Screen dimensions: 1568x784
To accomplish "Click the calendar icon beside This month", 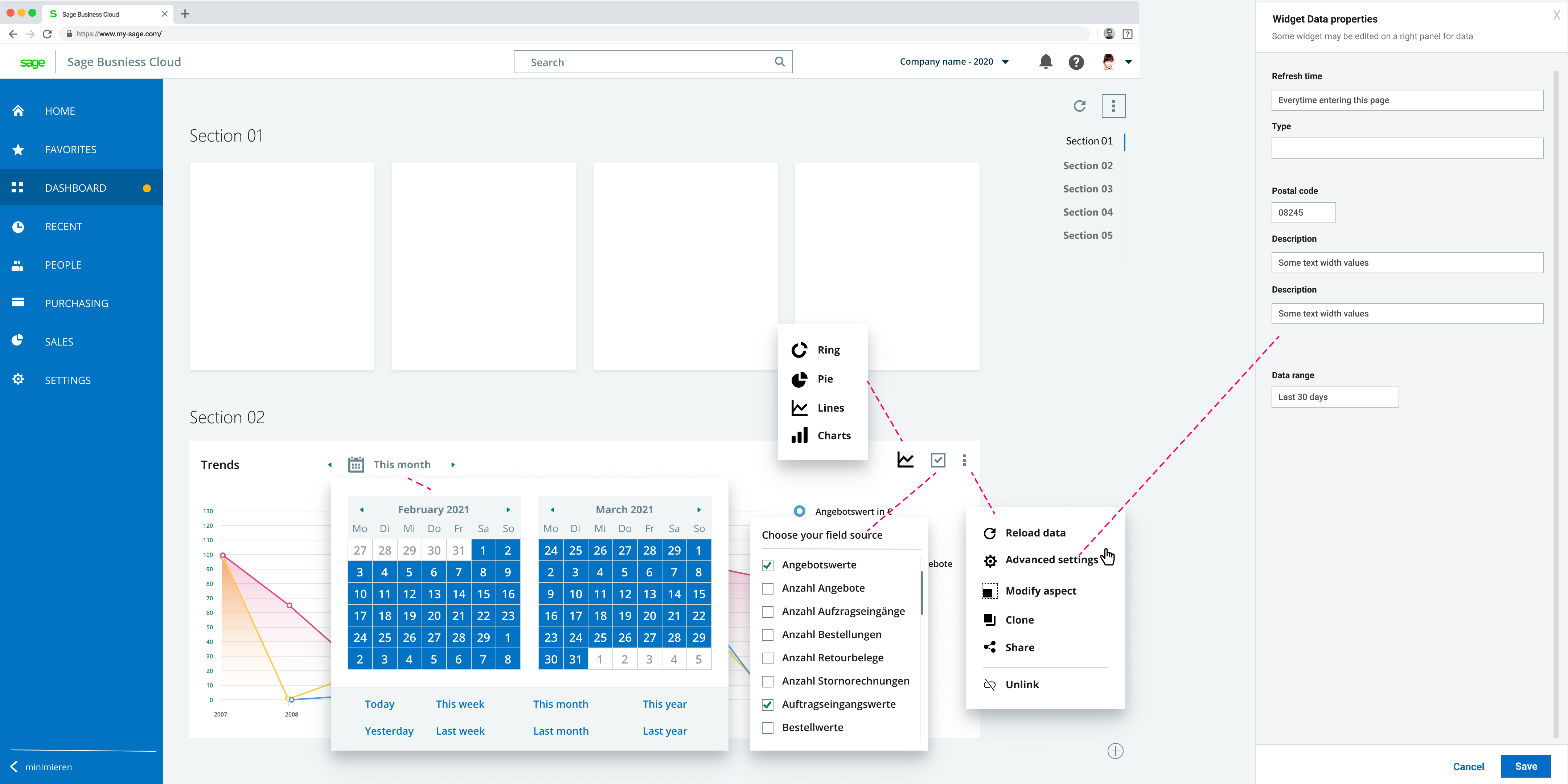I will pos(356,464).
